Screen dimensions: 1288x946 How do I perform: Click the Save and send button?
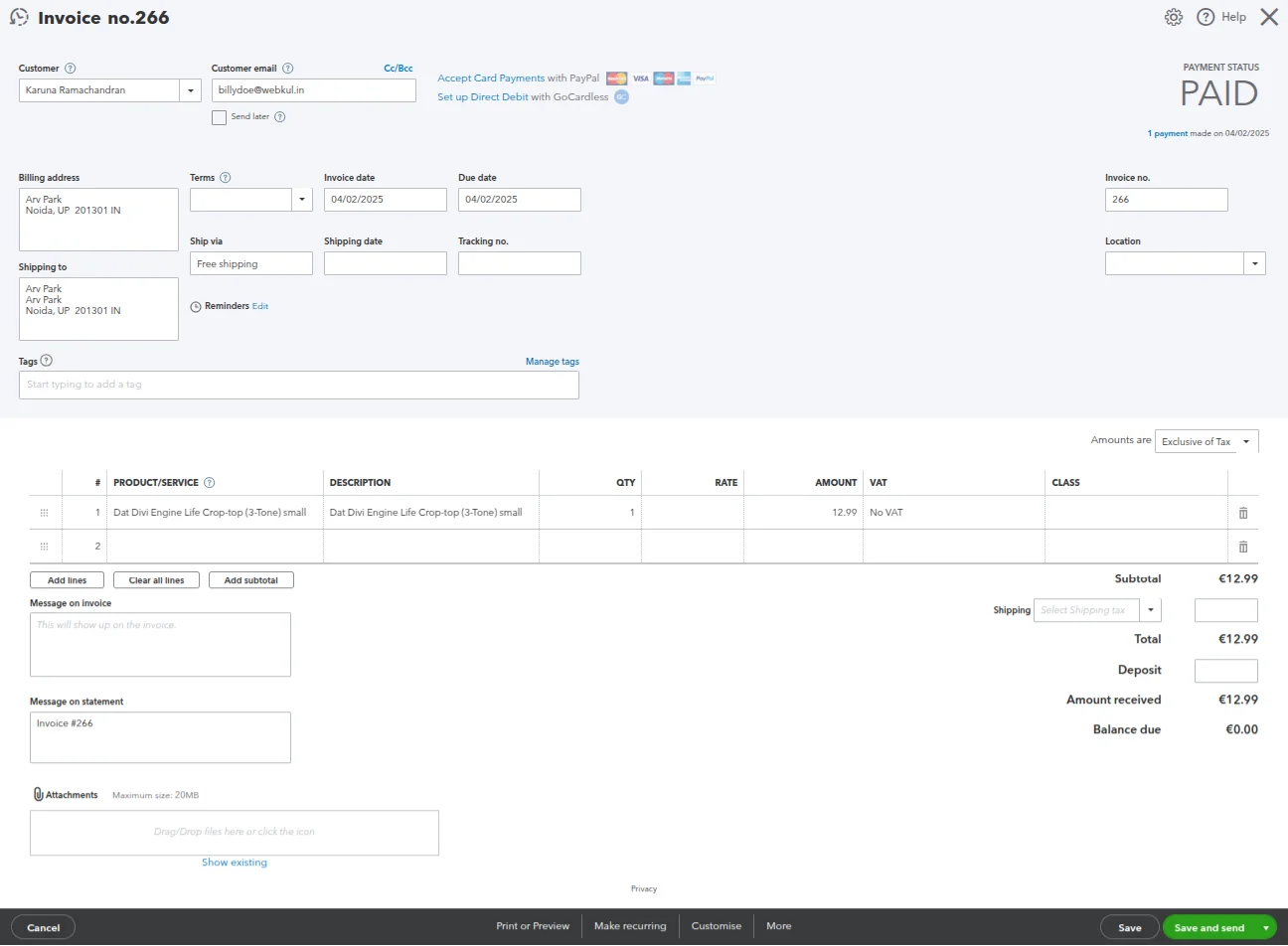click(1208, 928)
